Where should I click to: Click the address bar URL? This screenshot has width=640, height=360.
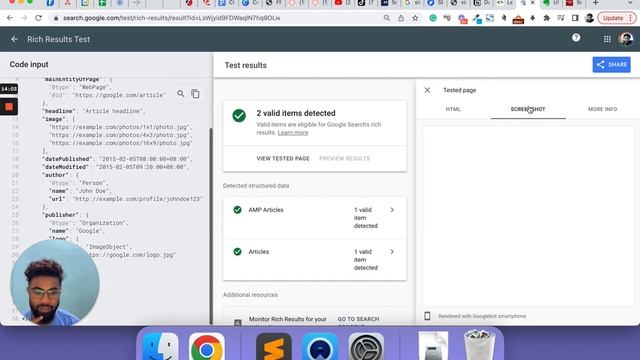[x=171, y=18]
